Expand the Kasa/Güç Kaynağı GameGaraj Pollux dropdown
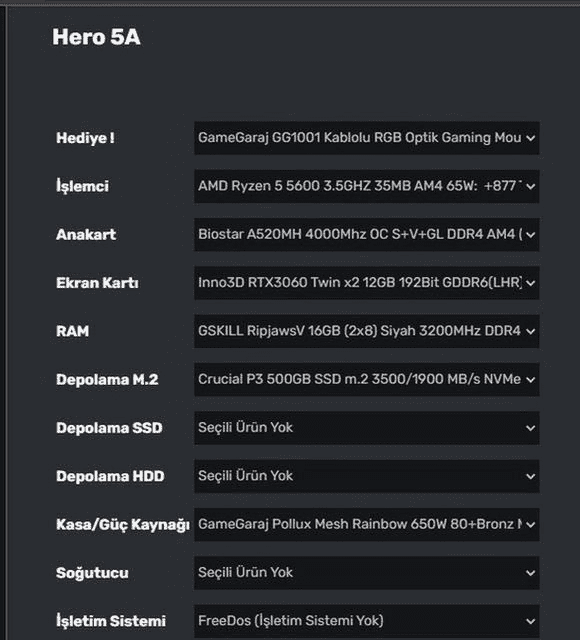580x640 pixels. 367,524
